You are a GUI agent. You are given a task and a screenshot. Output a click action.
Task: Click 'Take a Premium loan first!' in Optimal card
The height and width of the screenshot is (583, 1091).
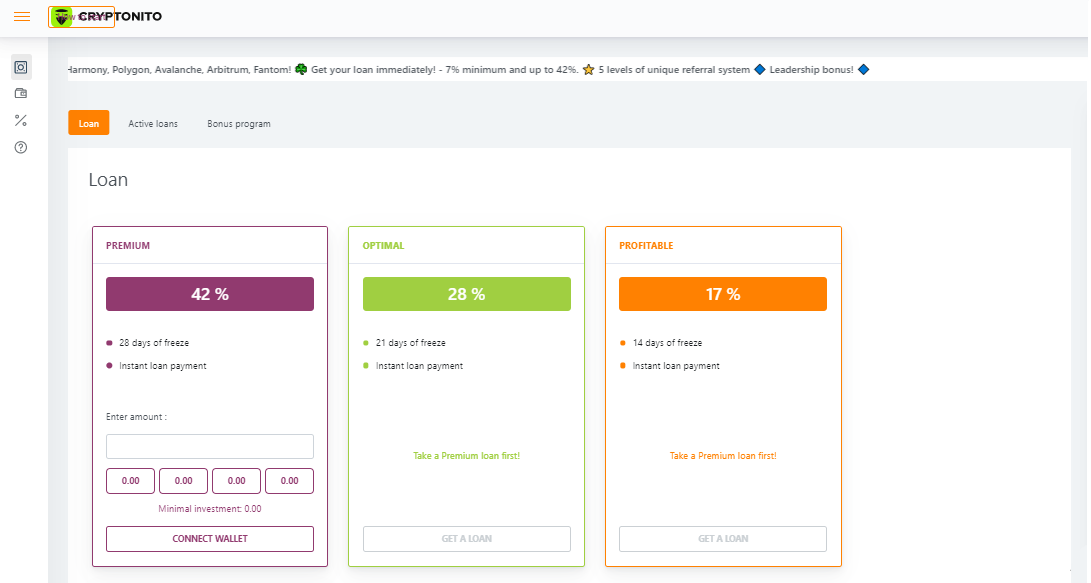(x=466, y=456)
